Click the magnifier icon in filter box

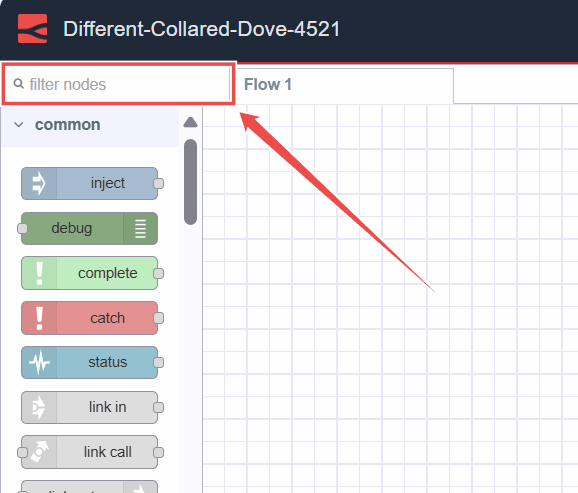click(x=18, y=84)
